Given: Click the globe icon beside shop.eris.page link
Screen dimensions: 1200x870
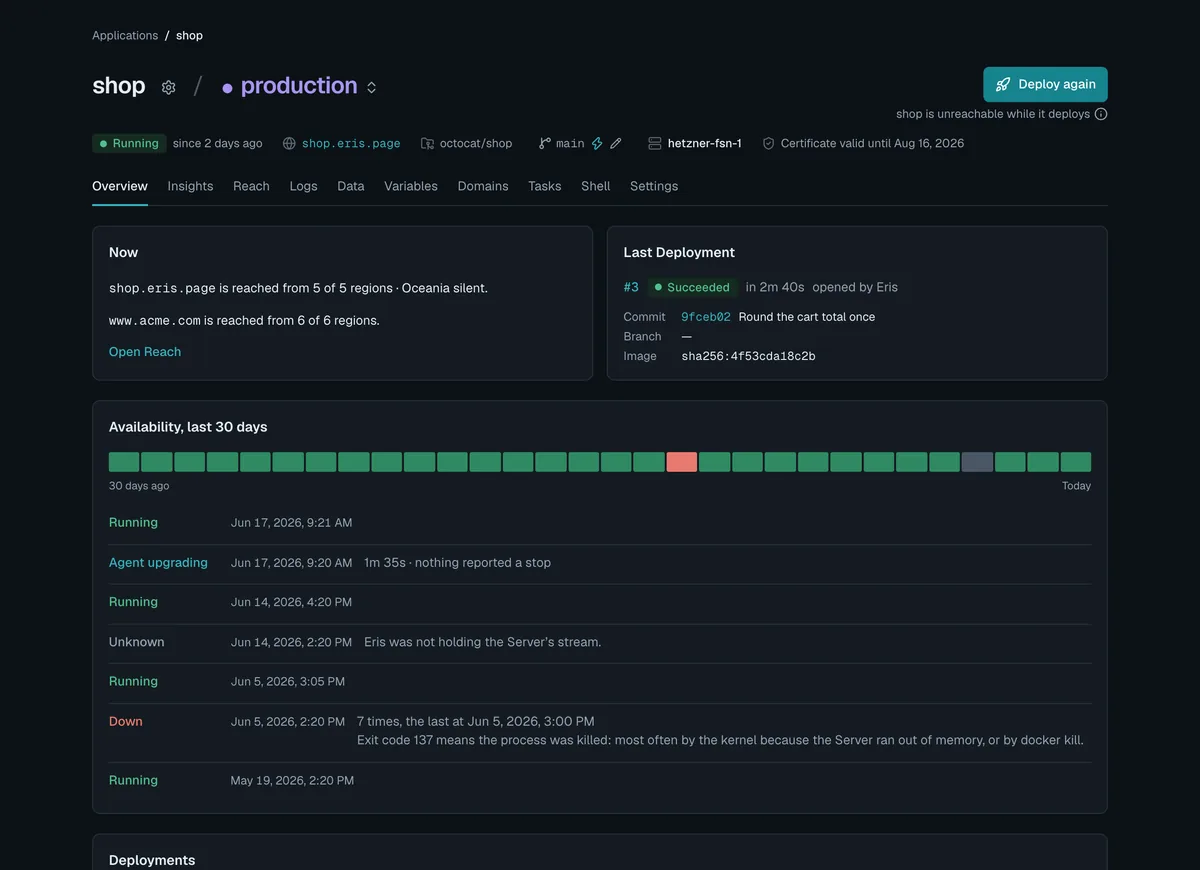Looking at the screenshot, I should tap(289, 144).
